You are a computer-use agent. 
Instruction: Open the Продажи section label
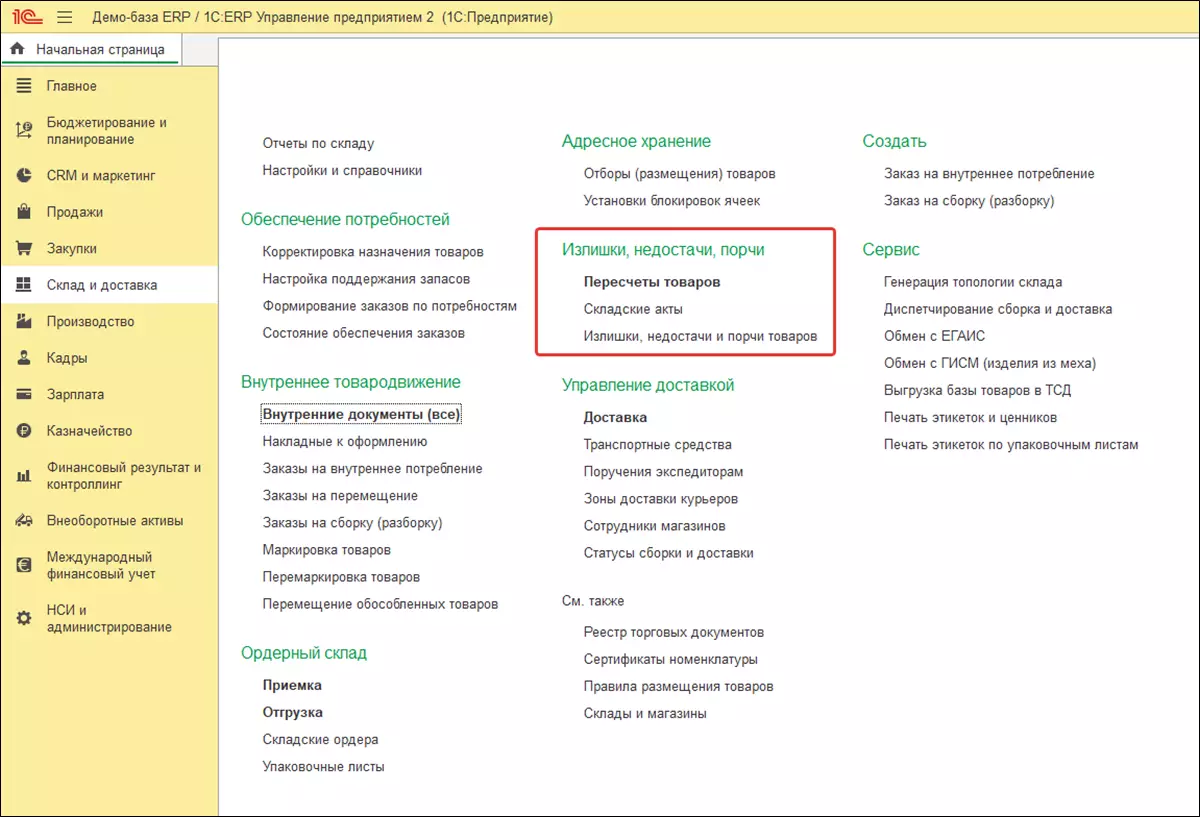[x=75, y=212]
